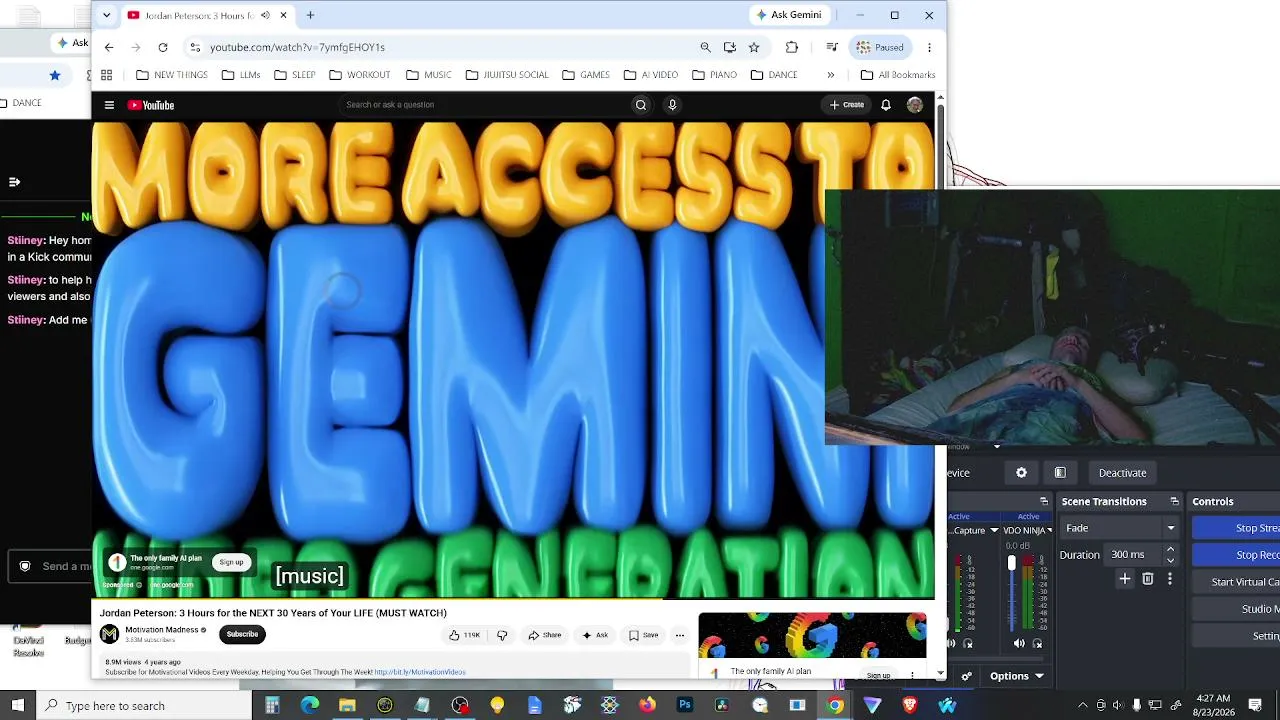Viewport: 1280px width, 720px height.
Task: Open OBS audio mixer advanced gears
Action: (x=966, y=677)
